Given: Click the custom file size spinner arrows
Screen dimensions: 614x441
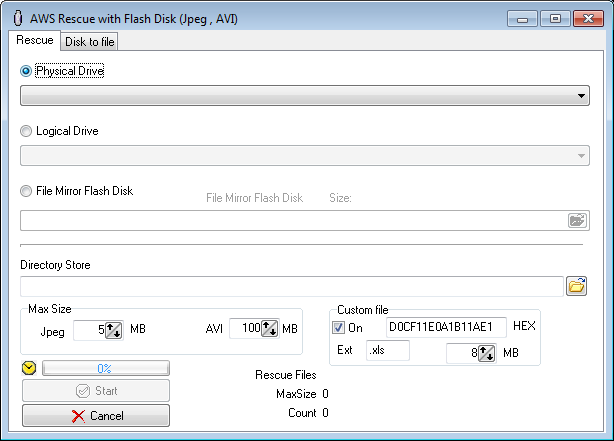Looking at the screenshot, I should (x=487, y=352).
